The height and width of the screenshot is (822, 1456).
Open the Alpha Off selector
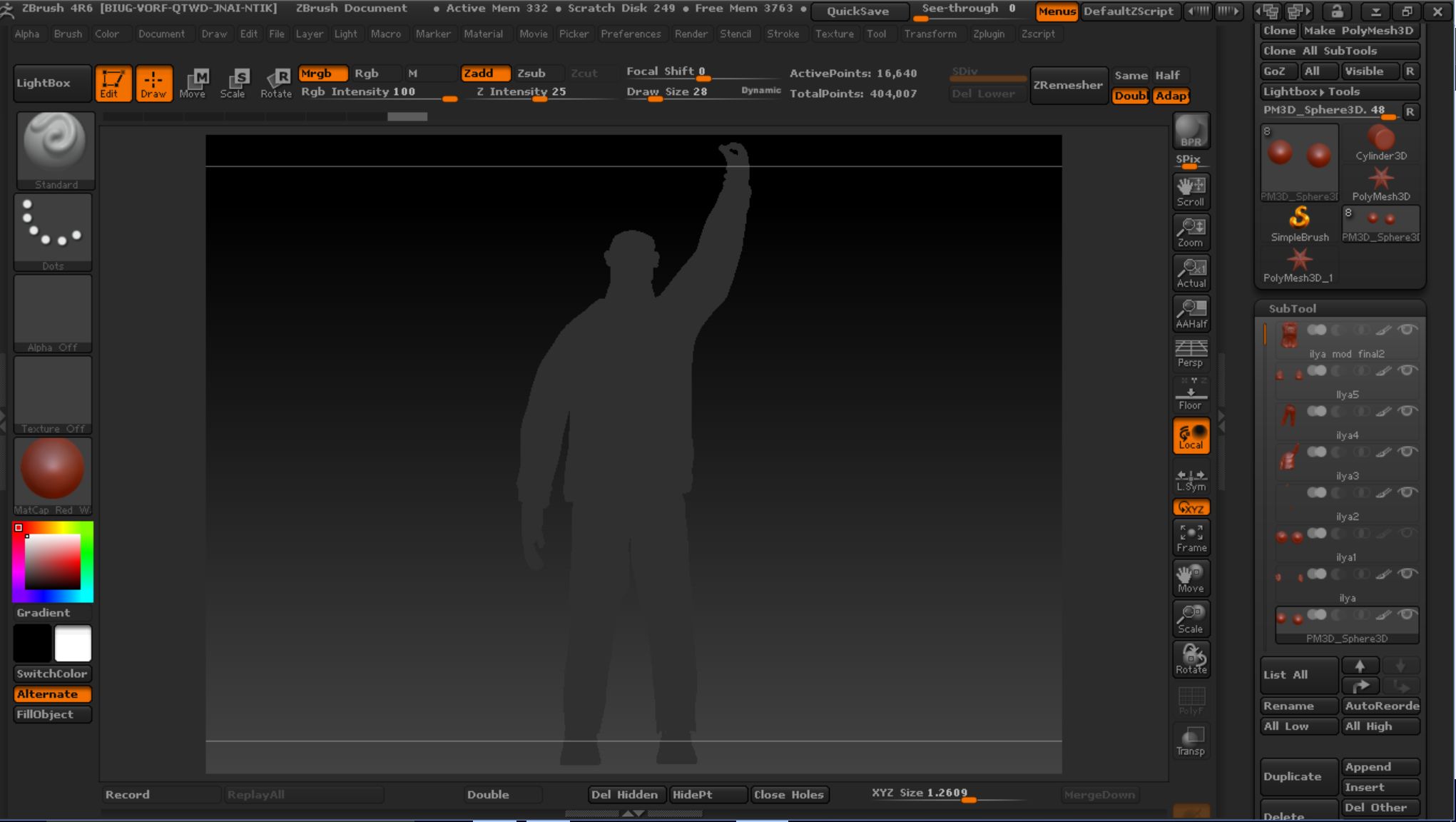(54, 314)
